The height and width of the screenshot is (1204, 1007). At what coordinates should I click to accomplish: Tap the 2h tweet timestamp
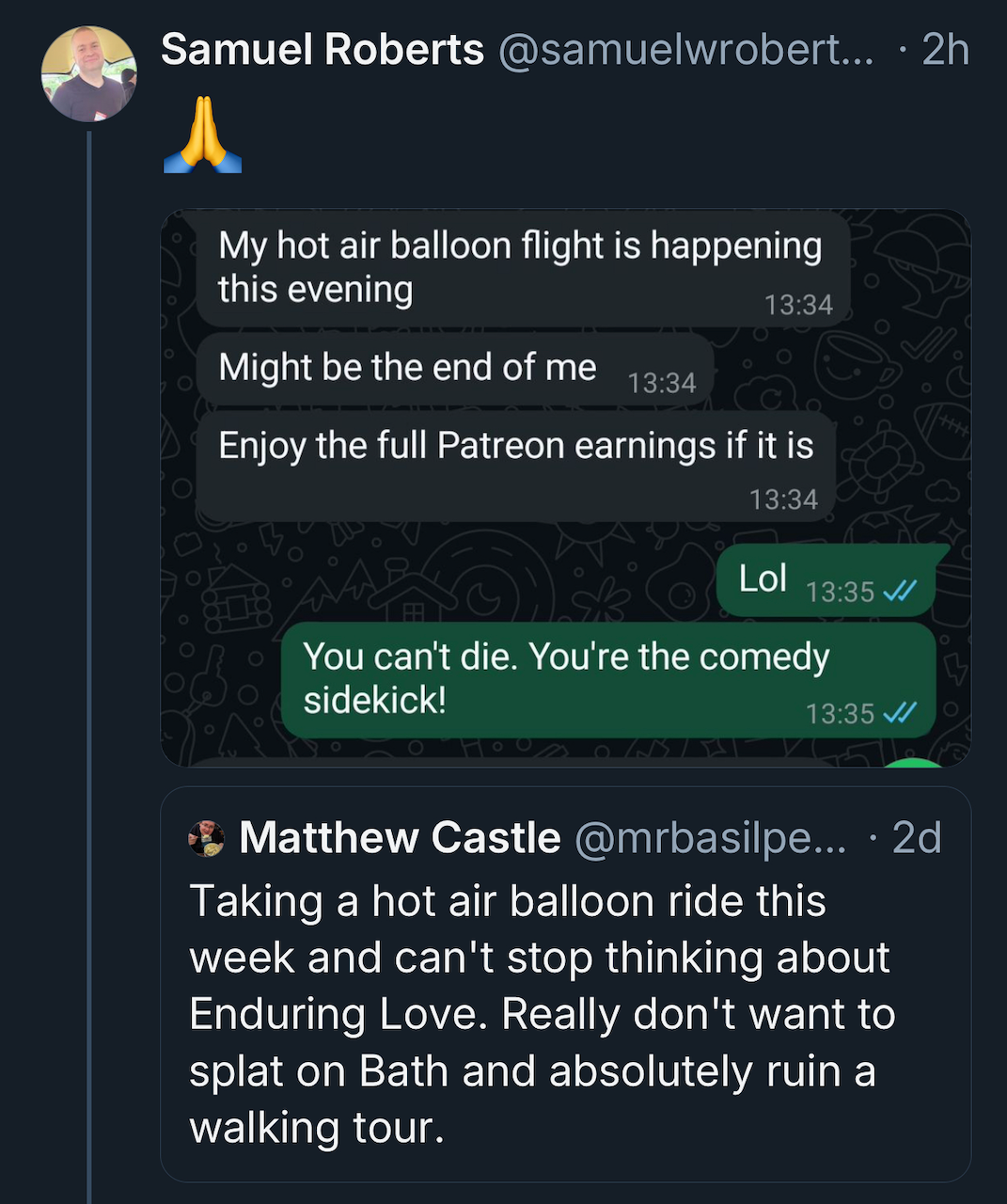click(x=945, y=49)
